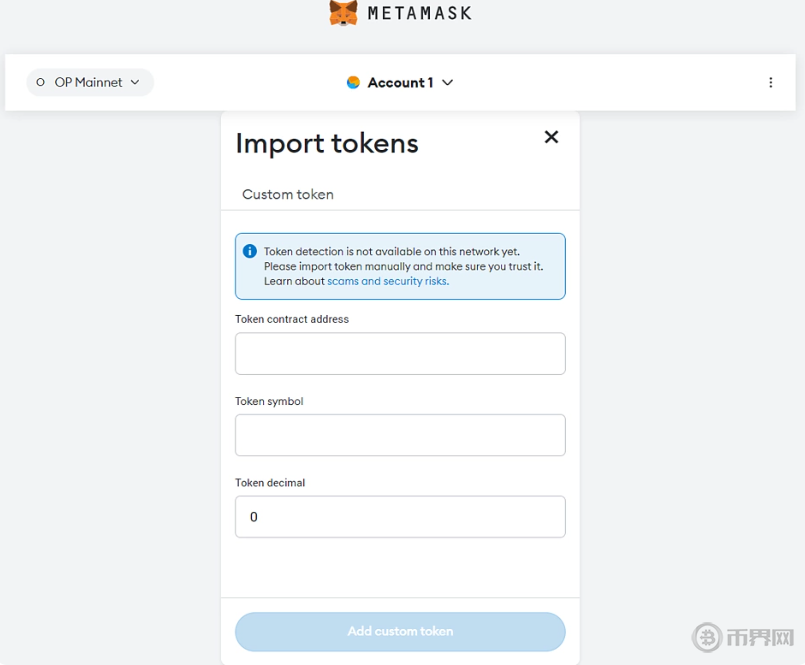805x665 pixels.
Task: Click the Import tokens heading
Action: click(x=327, y=143)
